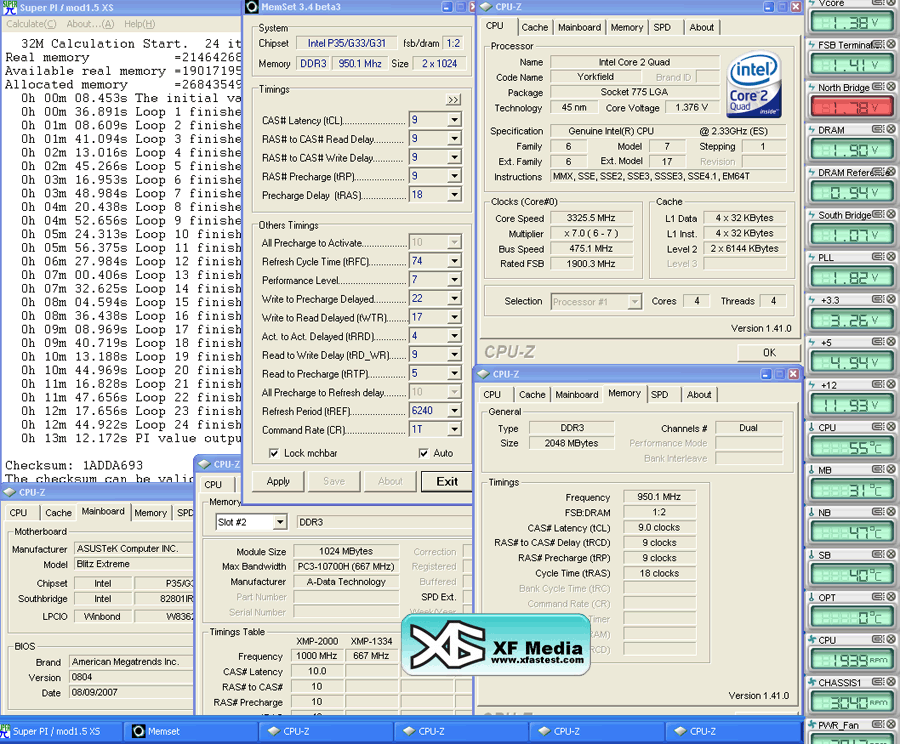This screenshot has width=900, height=744.
Task: Open the Precharge Delay (tRAS) dropdown
Action: (x=454, y=195)
